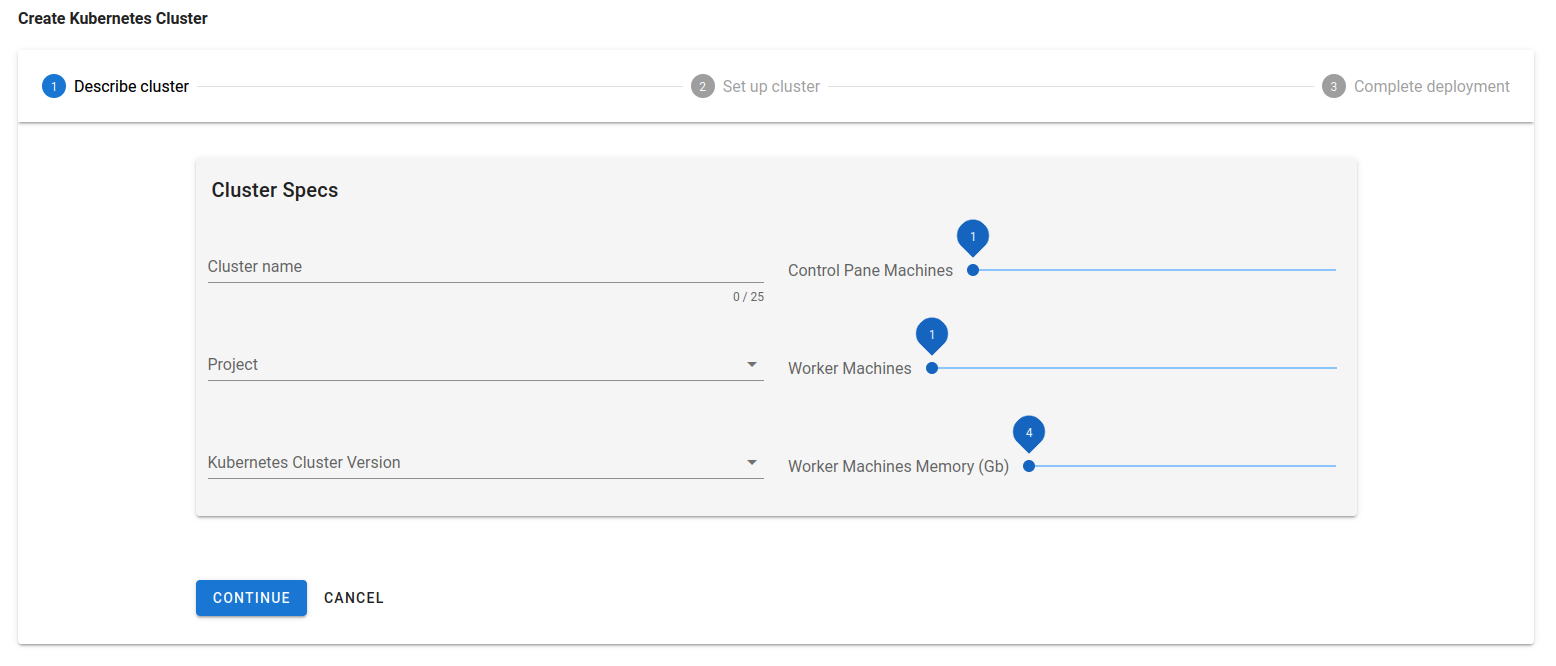
Task: Click the 0/25 character counter
Action: click(x=748, y=296)
